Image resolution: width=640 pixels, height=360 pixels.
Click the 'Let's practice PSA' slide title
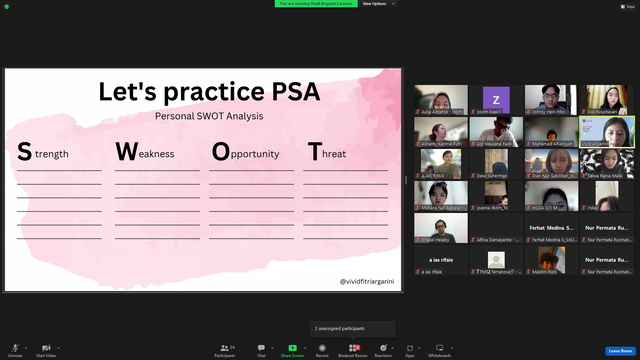click(x=209, y=91)
